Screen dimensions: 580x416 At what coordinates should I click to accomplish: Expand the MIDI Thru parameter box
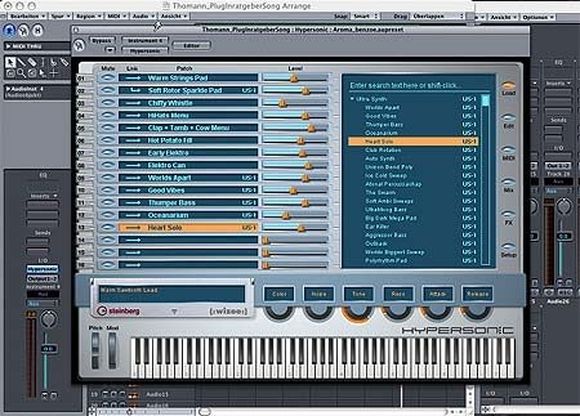[x=7, y=47]
